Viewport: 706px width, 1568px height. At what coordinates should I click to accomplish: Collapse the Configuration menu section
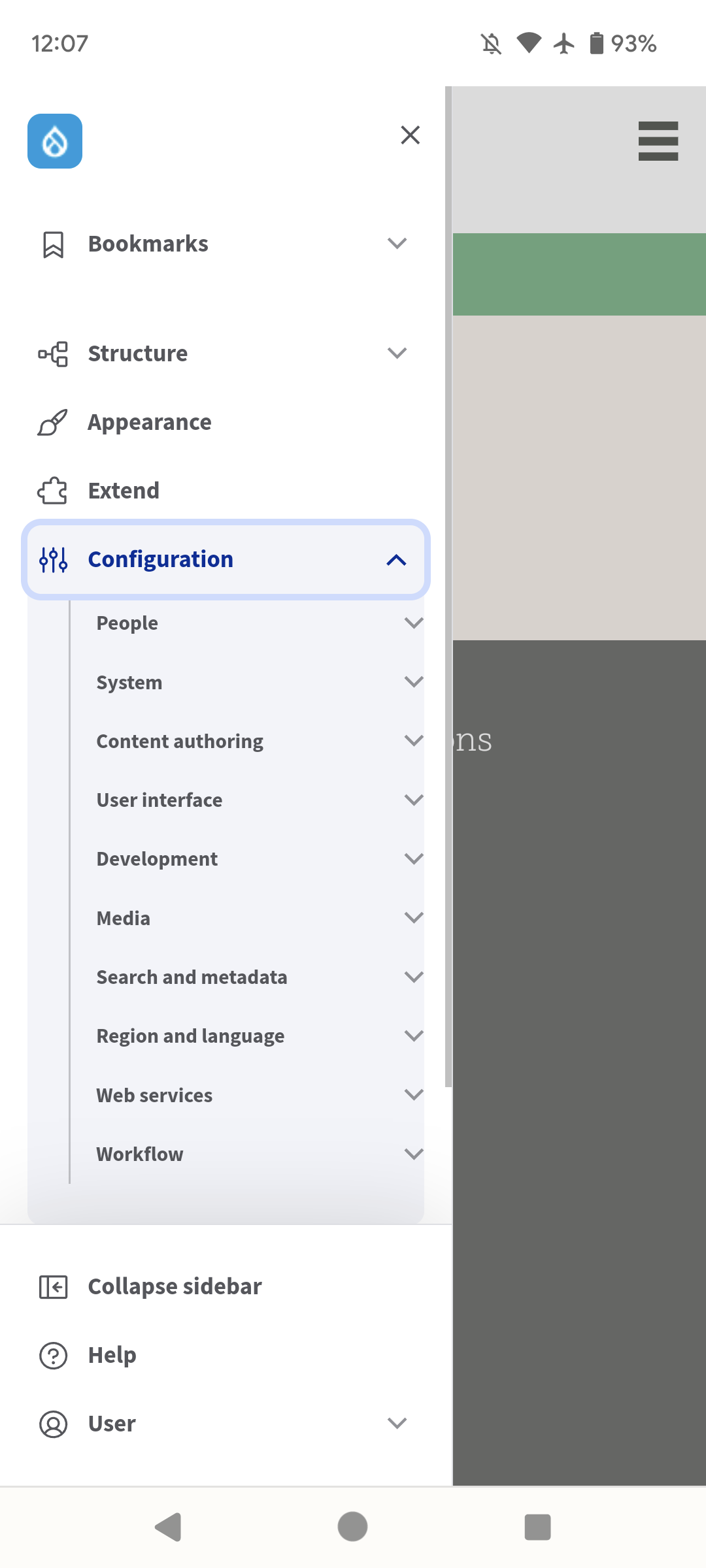click(396, 560)
